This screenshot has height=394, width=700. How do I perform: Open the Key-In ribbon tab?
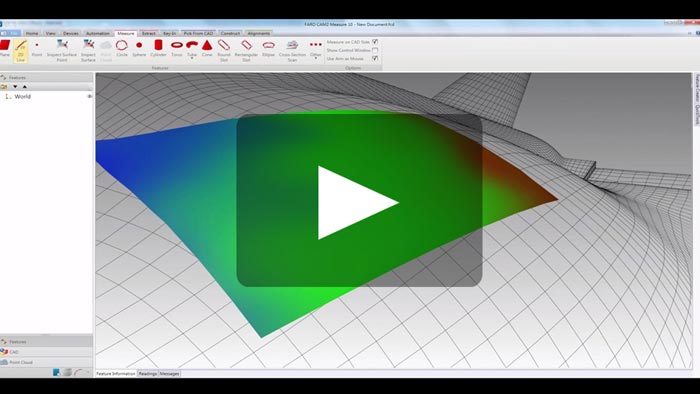[x=169, y=33]
